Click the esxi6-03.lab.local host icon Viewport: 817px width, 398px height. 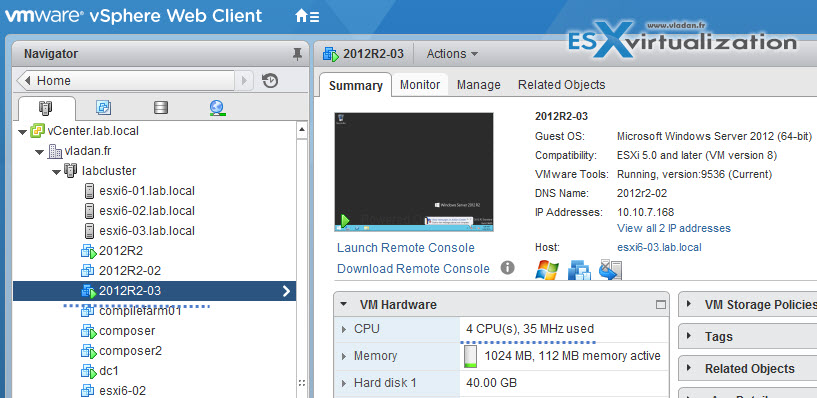coord(89,231)
